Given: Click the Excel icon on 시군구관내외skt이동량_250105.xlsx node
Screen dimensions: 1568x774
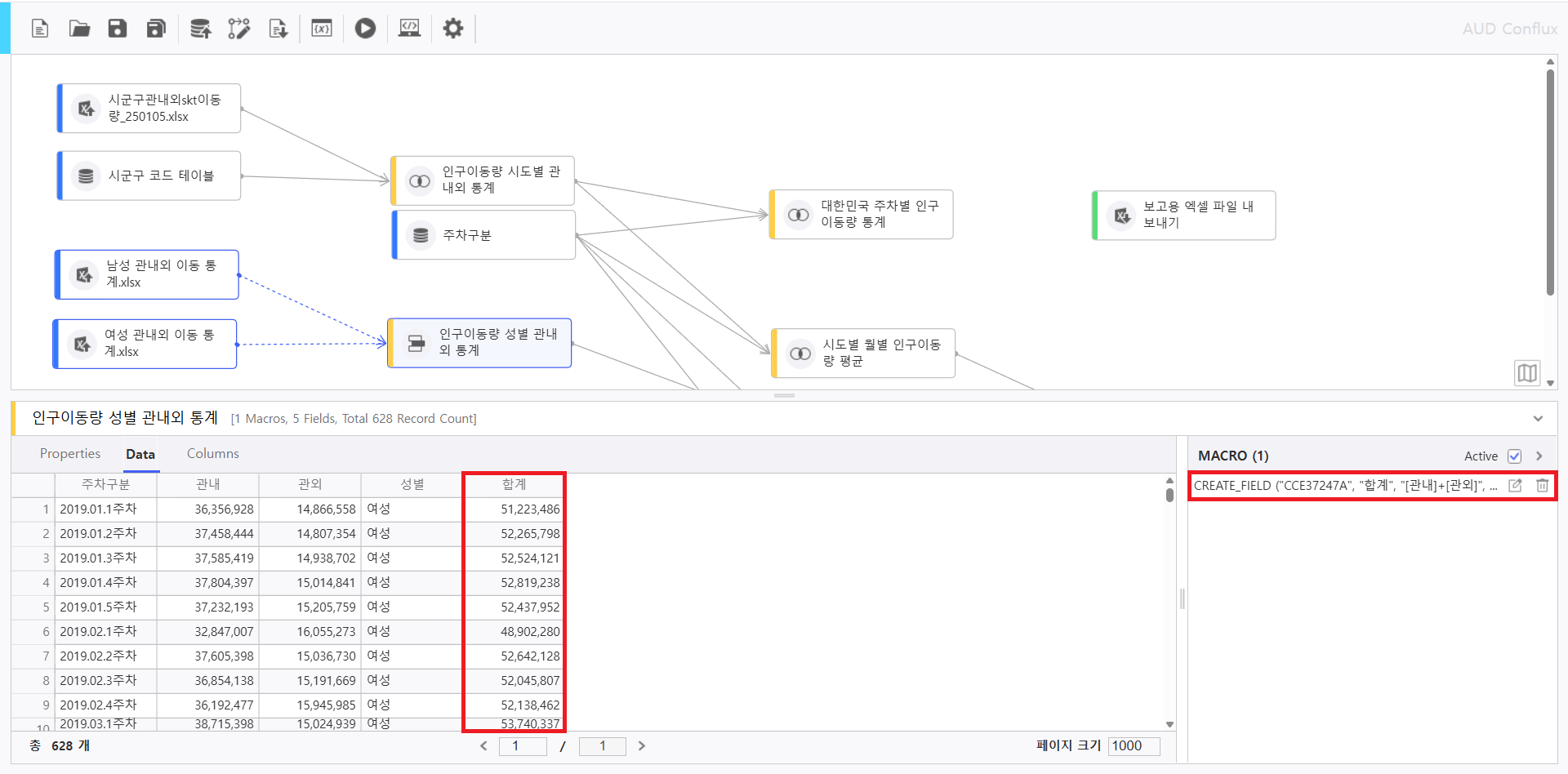Looking at the screenshot, I should point(86,109).
